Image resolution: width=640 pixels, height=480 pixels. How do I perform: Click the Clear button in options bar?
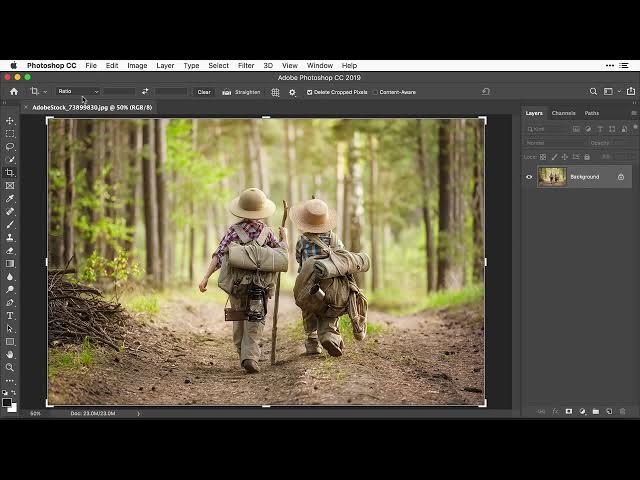pos(204,92)
